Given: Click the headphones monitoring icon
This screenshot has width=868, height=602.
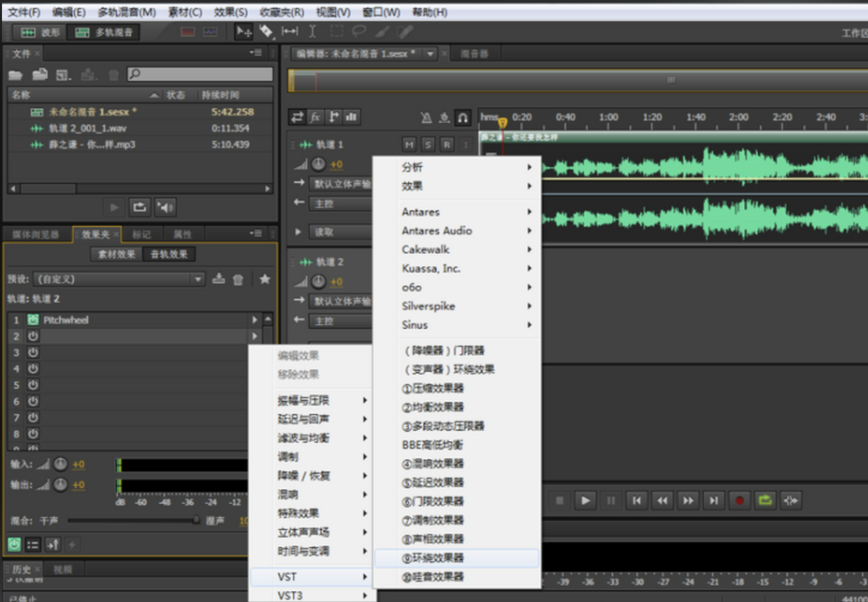Looking at the screenshot, I should point(463,117).
